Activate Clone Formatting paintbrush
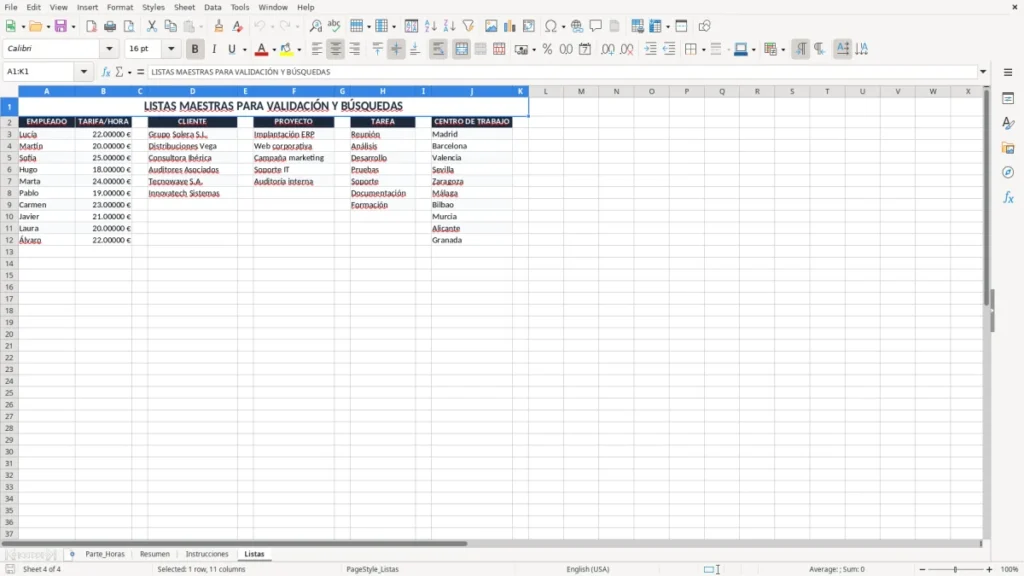 [219, 26]
